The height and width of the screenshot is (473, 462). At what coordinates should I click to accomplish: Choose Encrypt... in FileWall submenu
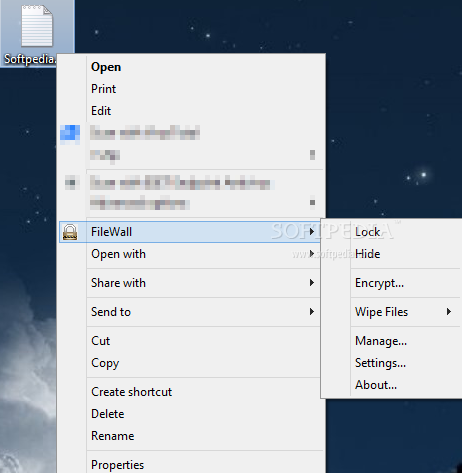tap(392, 283)
